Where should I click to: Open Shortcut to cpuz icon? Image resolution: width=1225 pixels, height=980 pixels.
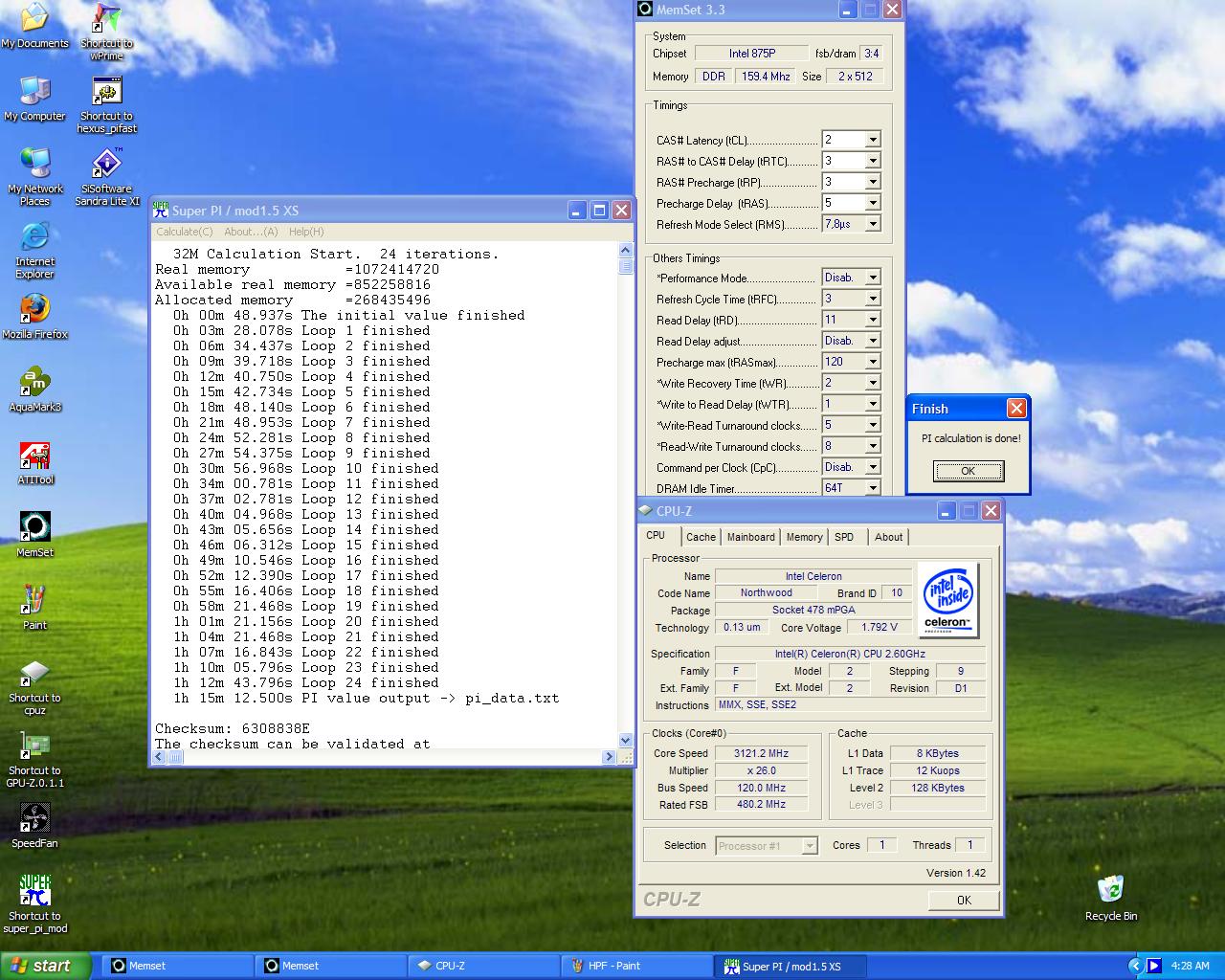[x=34, y=687]
